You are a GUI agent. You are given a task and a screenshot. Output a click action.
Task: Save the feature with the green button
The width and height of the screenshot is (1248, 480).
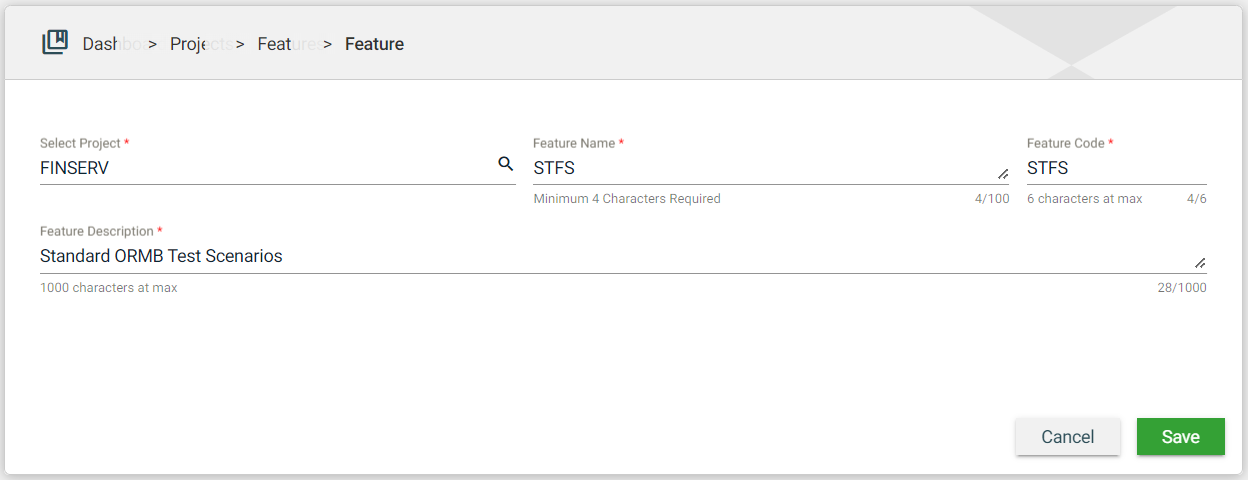coord(1180,437)
